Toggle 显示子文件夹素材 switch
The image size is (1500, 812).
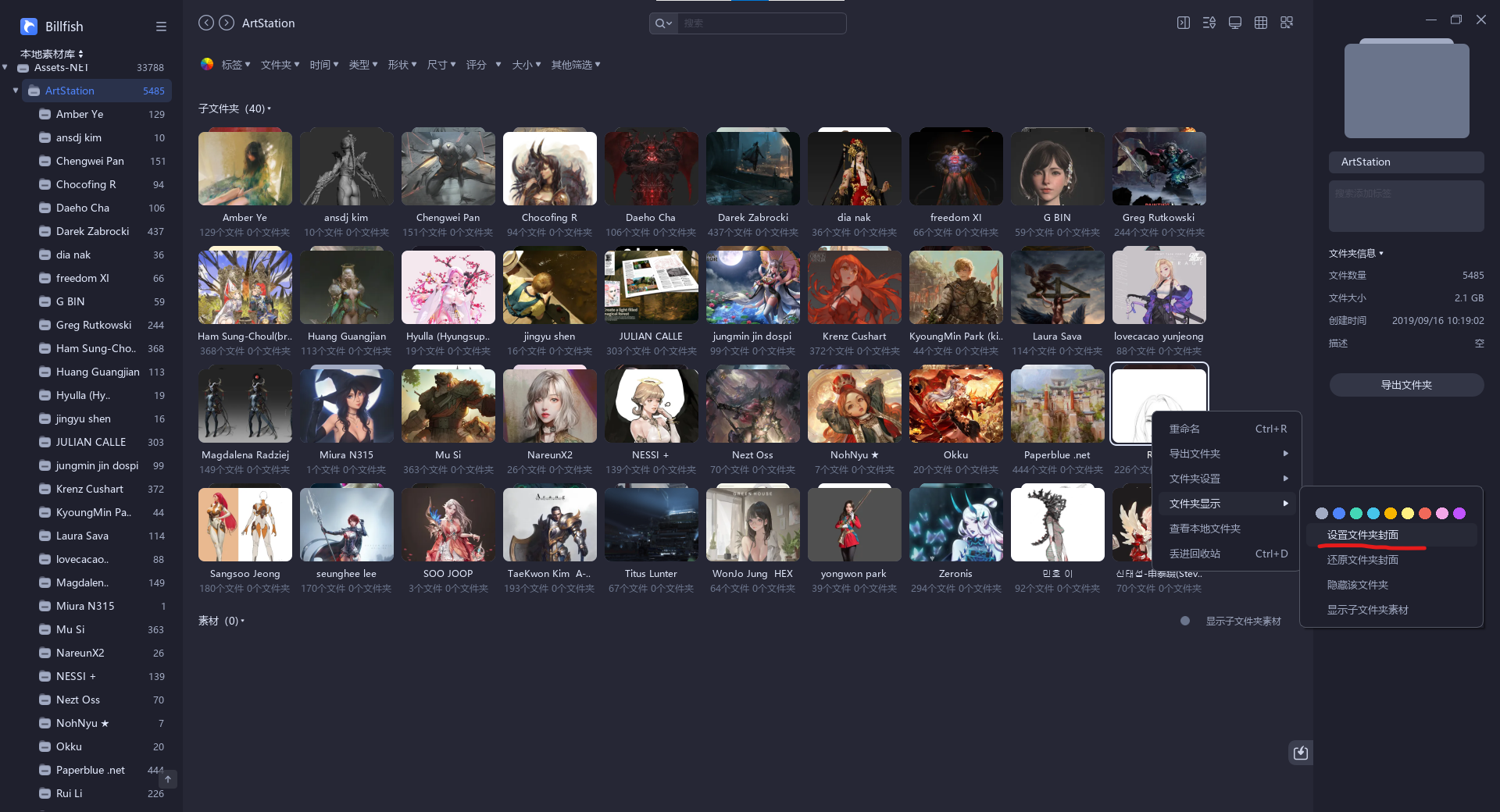1185,621
